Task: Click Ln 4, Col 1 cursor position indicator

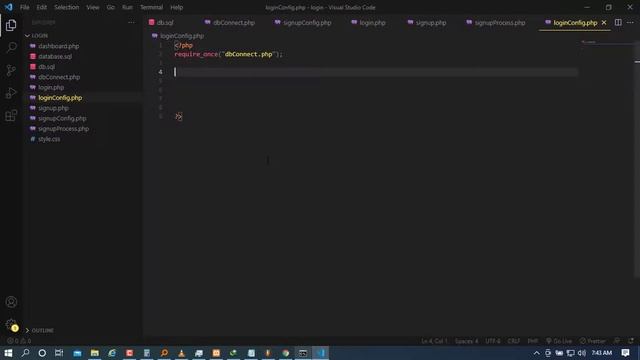Action: click(434, 341)
